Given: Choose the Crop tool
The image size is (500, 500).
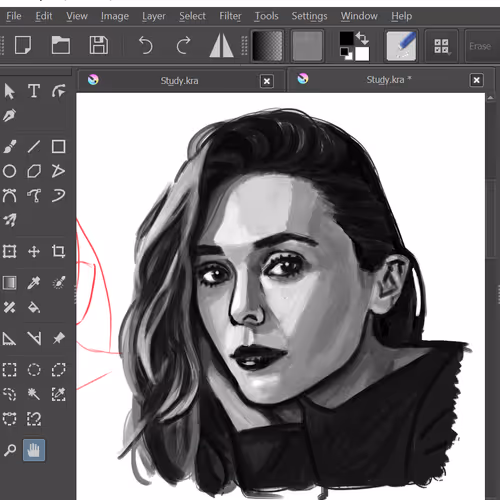Looking at the screenshot, I should tap(58, 251).
